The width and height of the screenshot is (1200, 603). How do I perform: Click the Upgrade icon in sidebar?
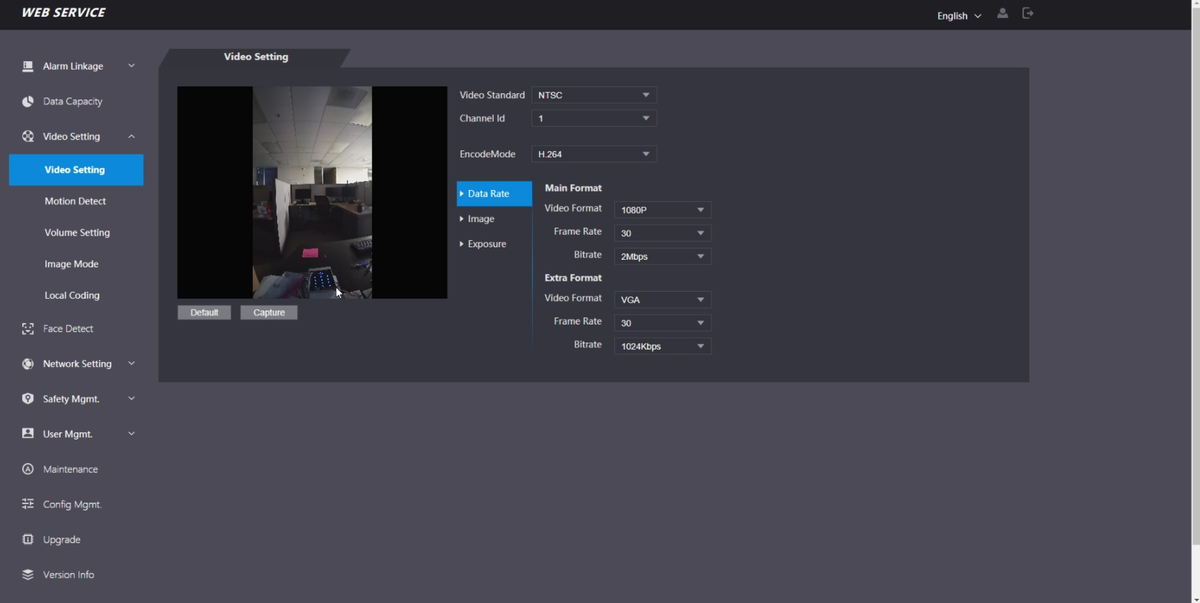pos(28,540)
